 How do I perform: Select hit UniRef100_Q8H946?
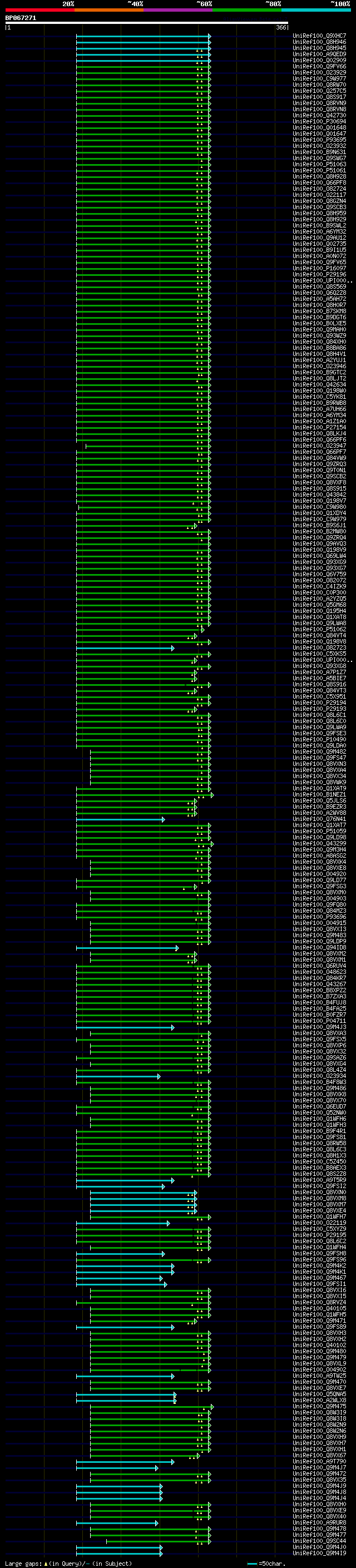[319, 42]
